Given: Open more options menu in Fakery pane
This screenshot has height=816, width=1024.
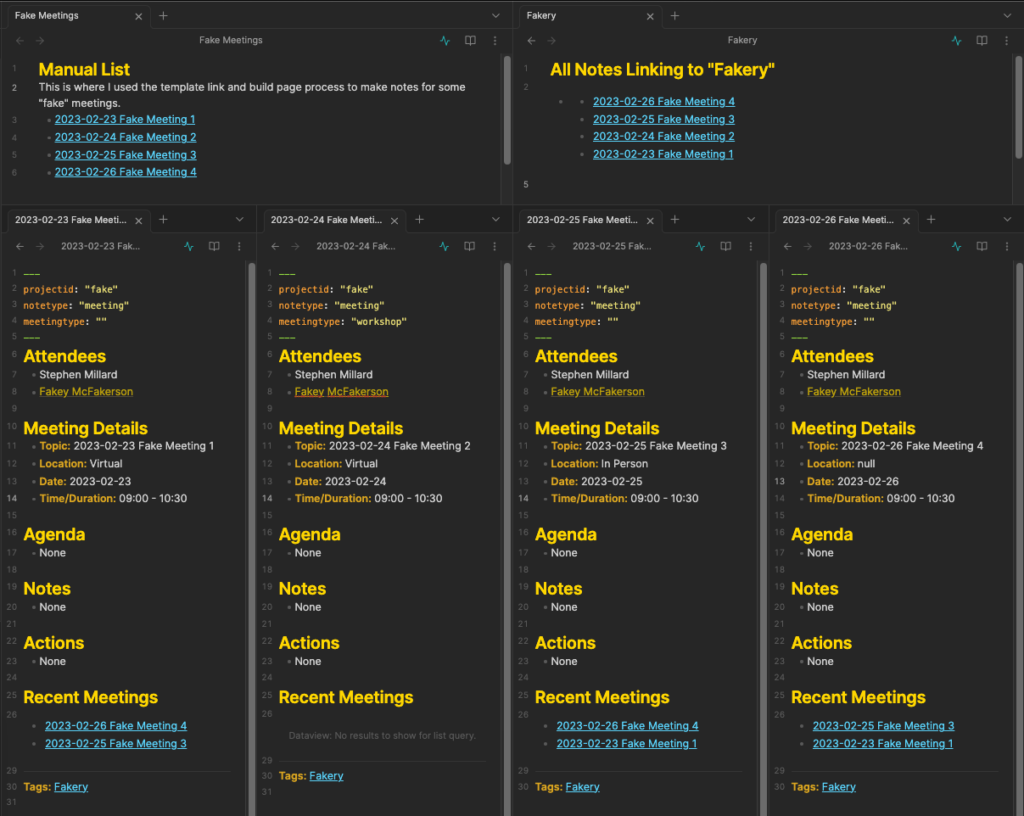Looking at the screenshot, I should [x=1007, y=41].
